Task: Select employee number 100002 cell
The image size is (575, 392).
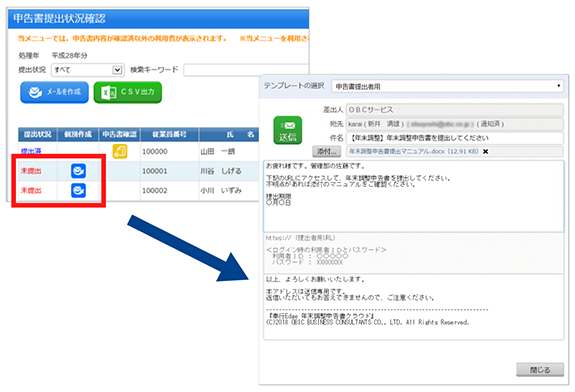Action: 155,190
